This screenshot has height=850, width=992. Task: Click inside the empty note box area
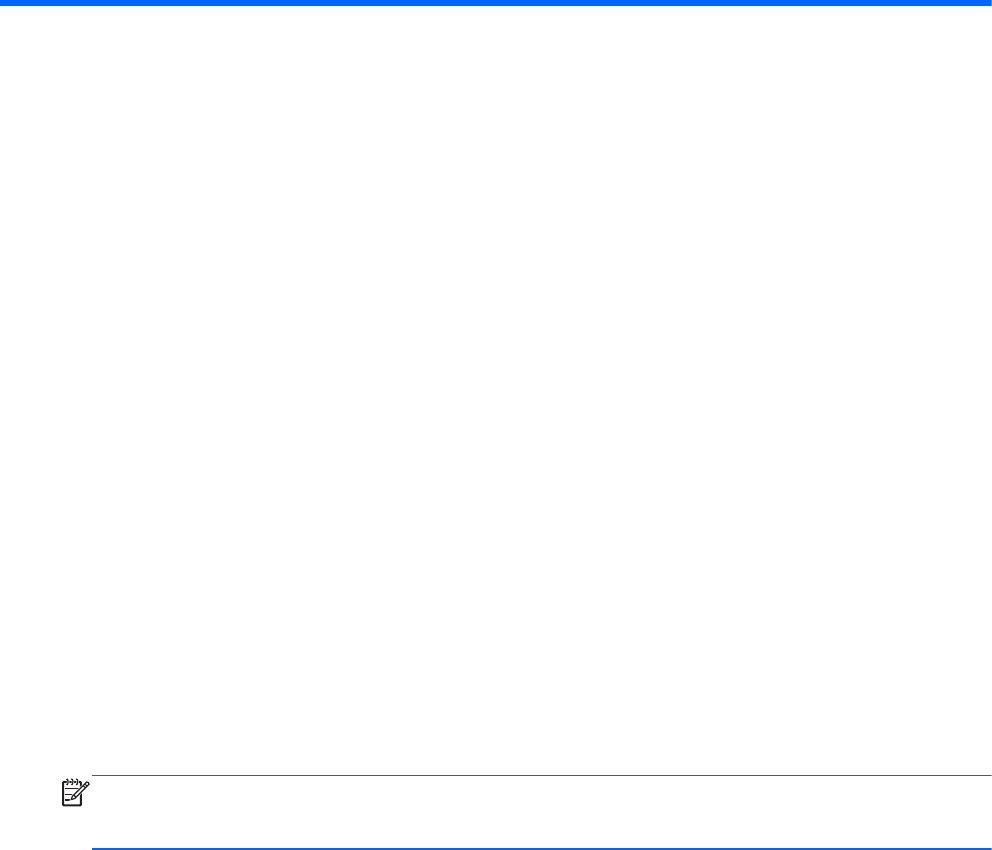[x=542, y=811]
